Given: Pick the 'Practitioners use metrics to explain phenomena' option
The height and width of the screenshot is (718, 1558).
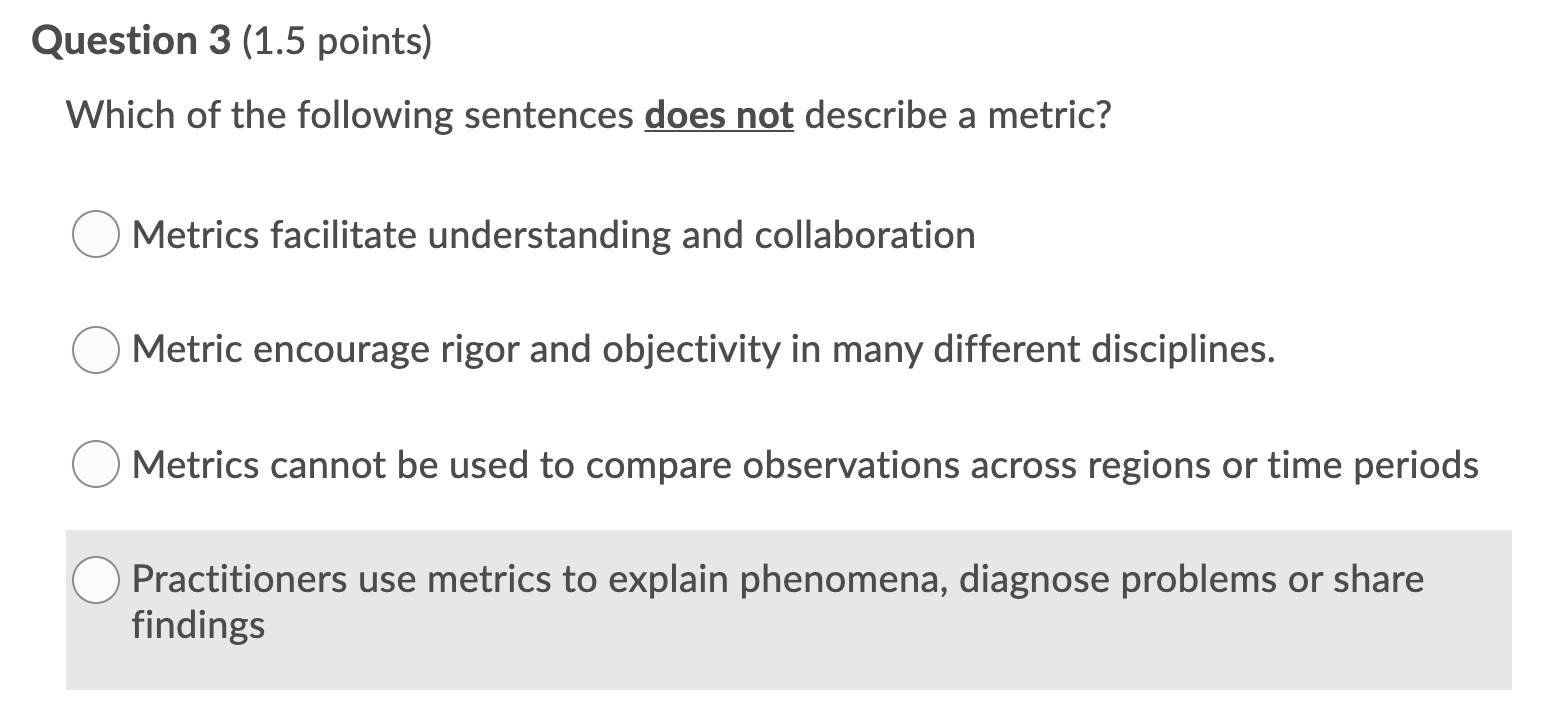Looking at the screenshot, I should point(95,578).
